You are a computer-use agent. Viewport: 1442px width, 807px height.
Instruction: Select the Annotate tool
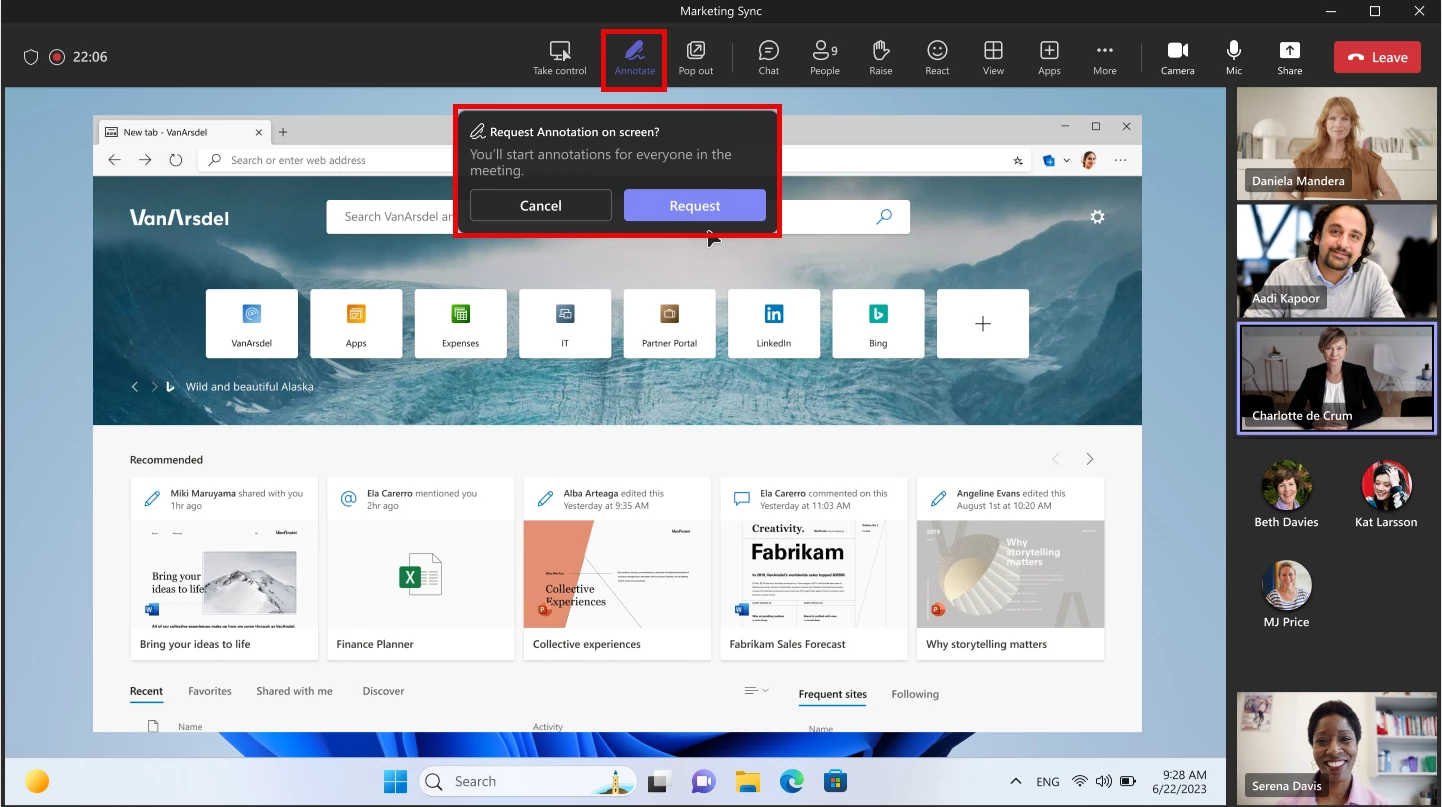tap(634, 58)
